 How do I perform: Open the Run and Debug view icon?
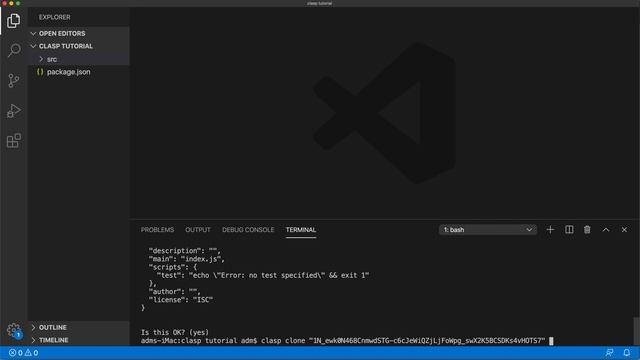[x=13, y=111]
